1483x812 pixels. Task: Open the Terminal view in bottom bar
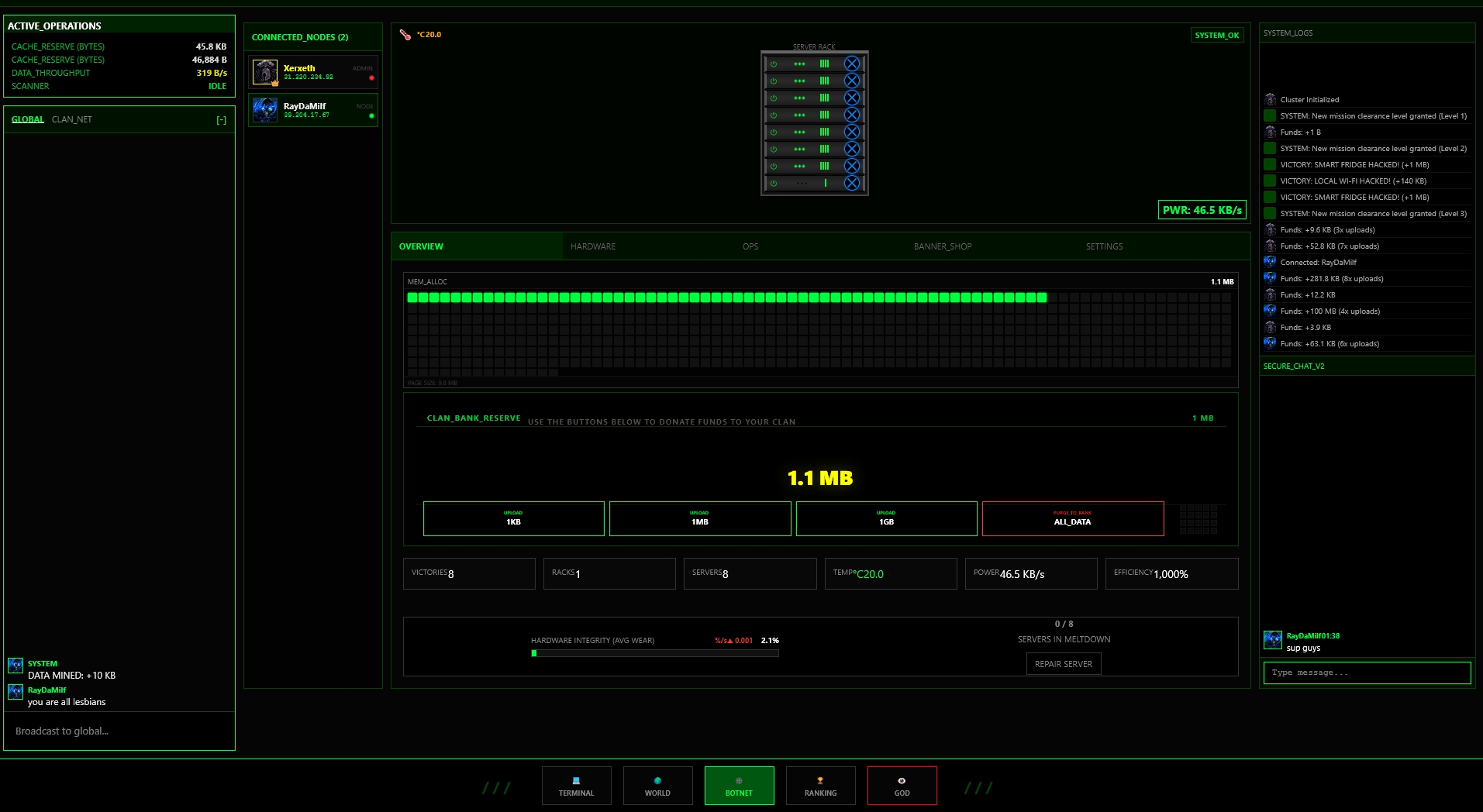(576, 786)
